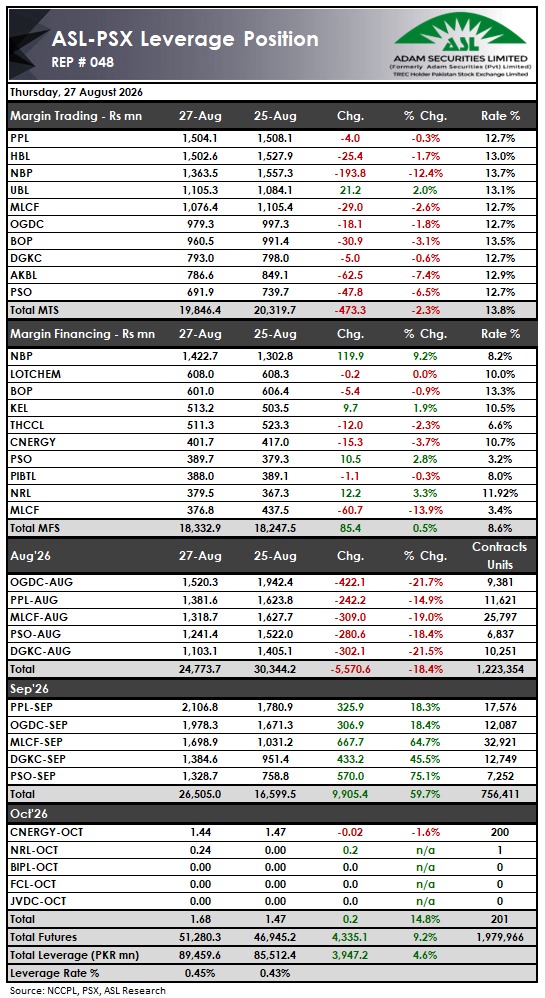Select the ASL-PSX Leverage Position title

click(x=185, y=39)
